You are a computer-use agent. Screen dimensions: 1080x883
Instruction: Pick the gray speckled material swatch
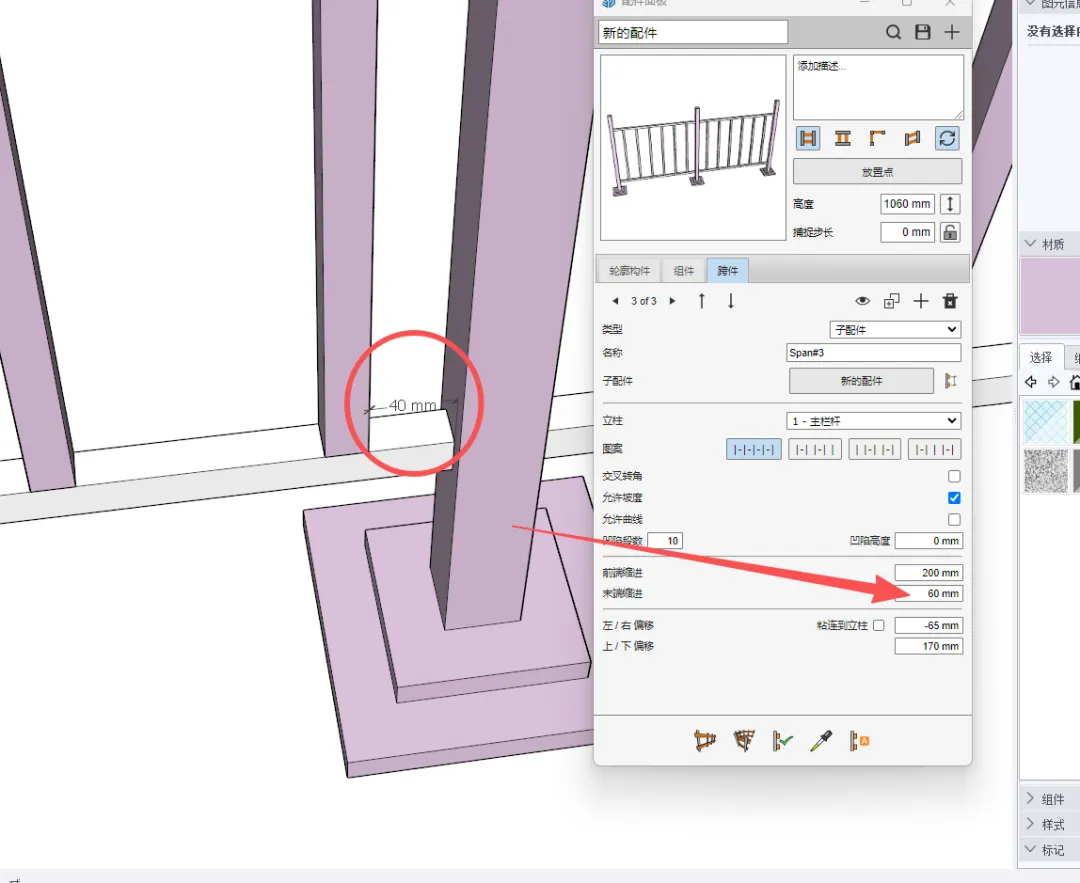pyautogui.click(x=1046, y=471)
